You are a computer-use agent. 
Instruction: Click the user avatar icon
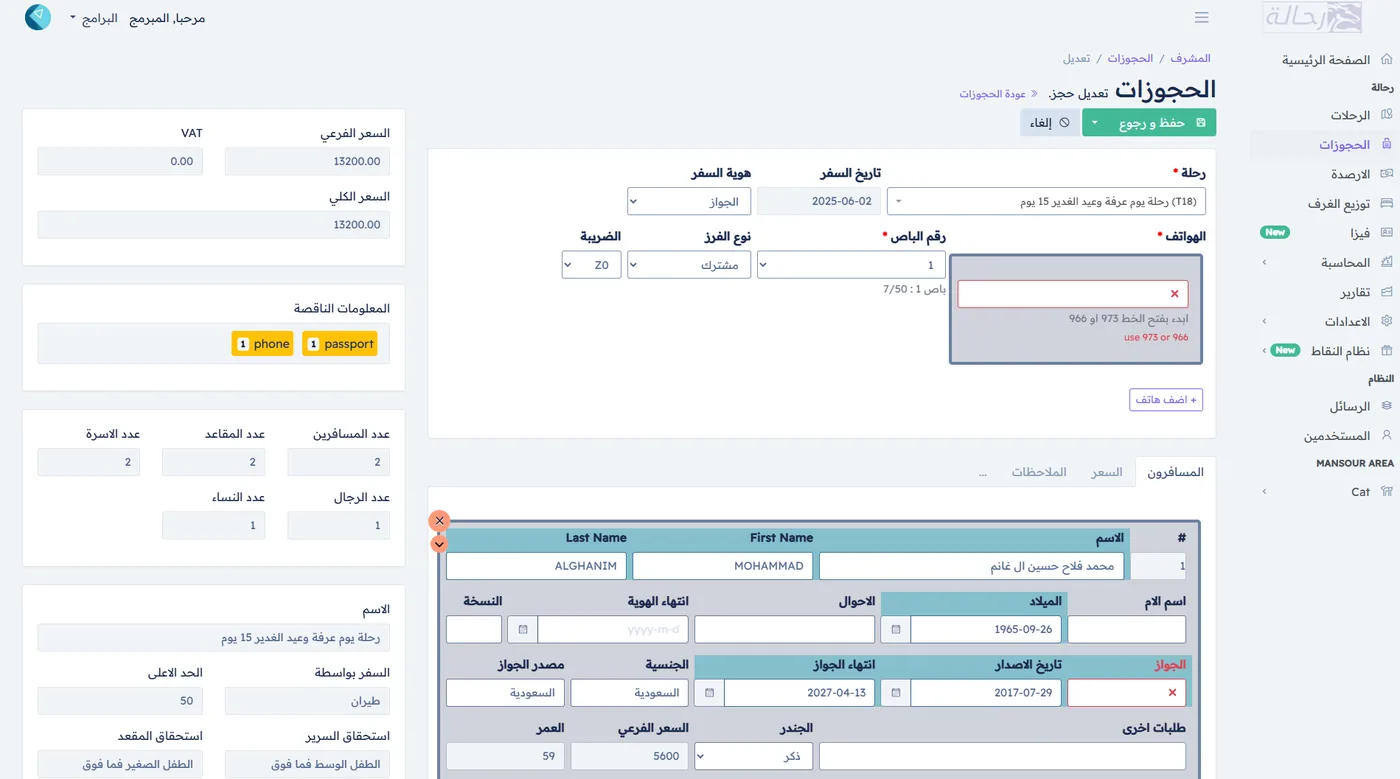click(x=38, y=17)
